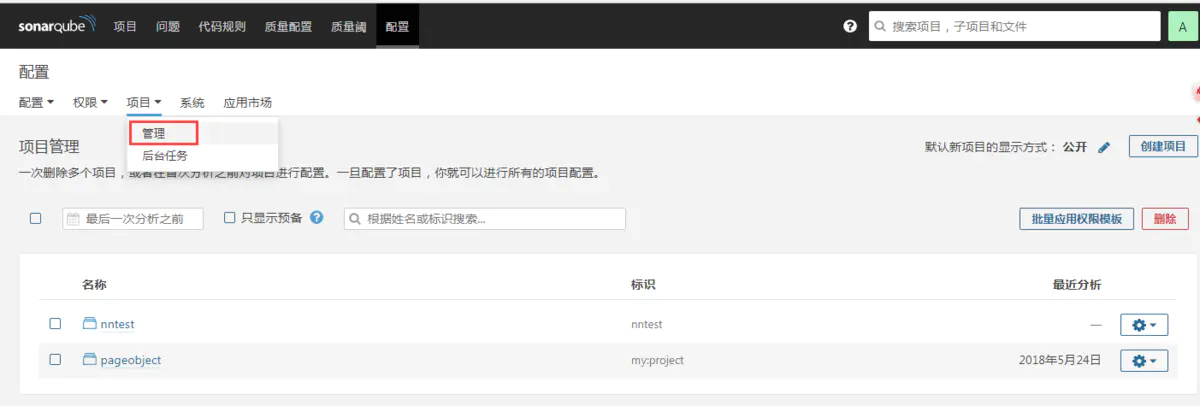Open 问题 in the top navigation bar

click(x=168, y=27)
